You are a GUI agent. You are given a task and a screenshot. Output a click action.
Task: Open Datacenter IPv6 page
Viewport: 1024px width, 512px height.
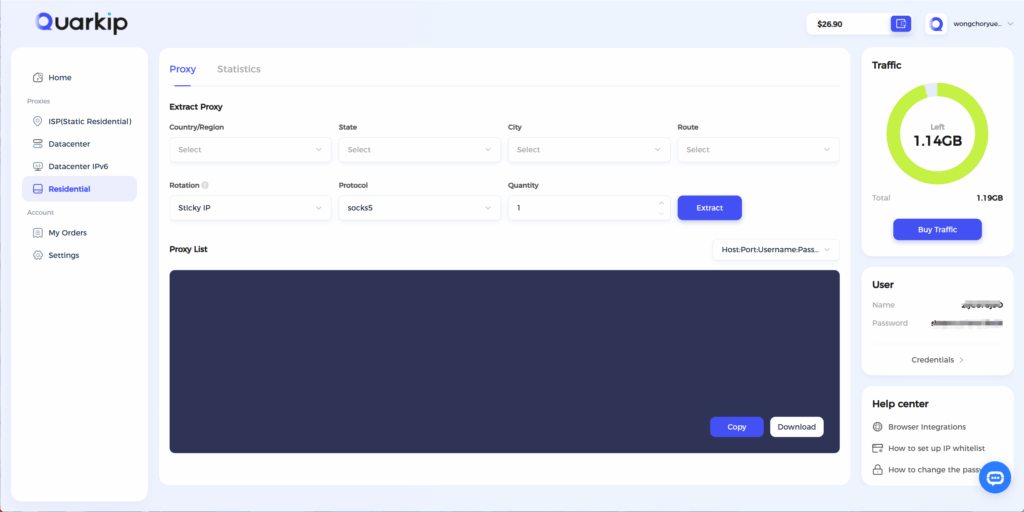click(80, 167)
